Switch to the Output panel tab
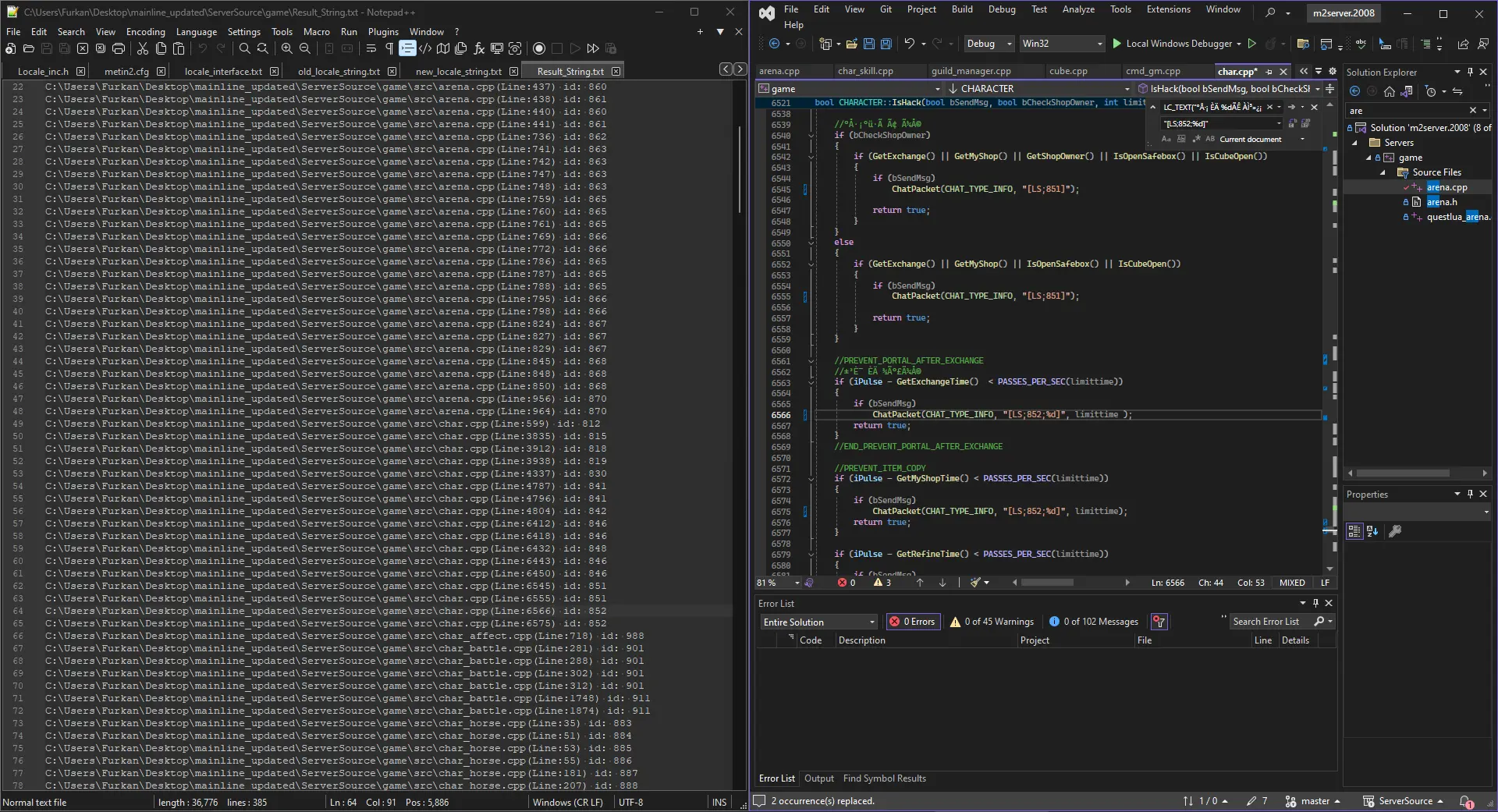Screen dimensions: 1498x812 pos(818,778)
